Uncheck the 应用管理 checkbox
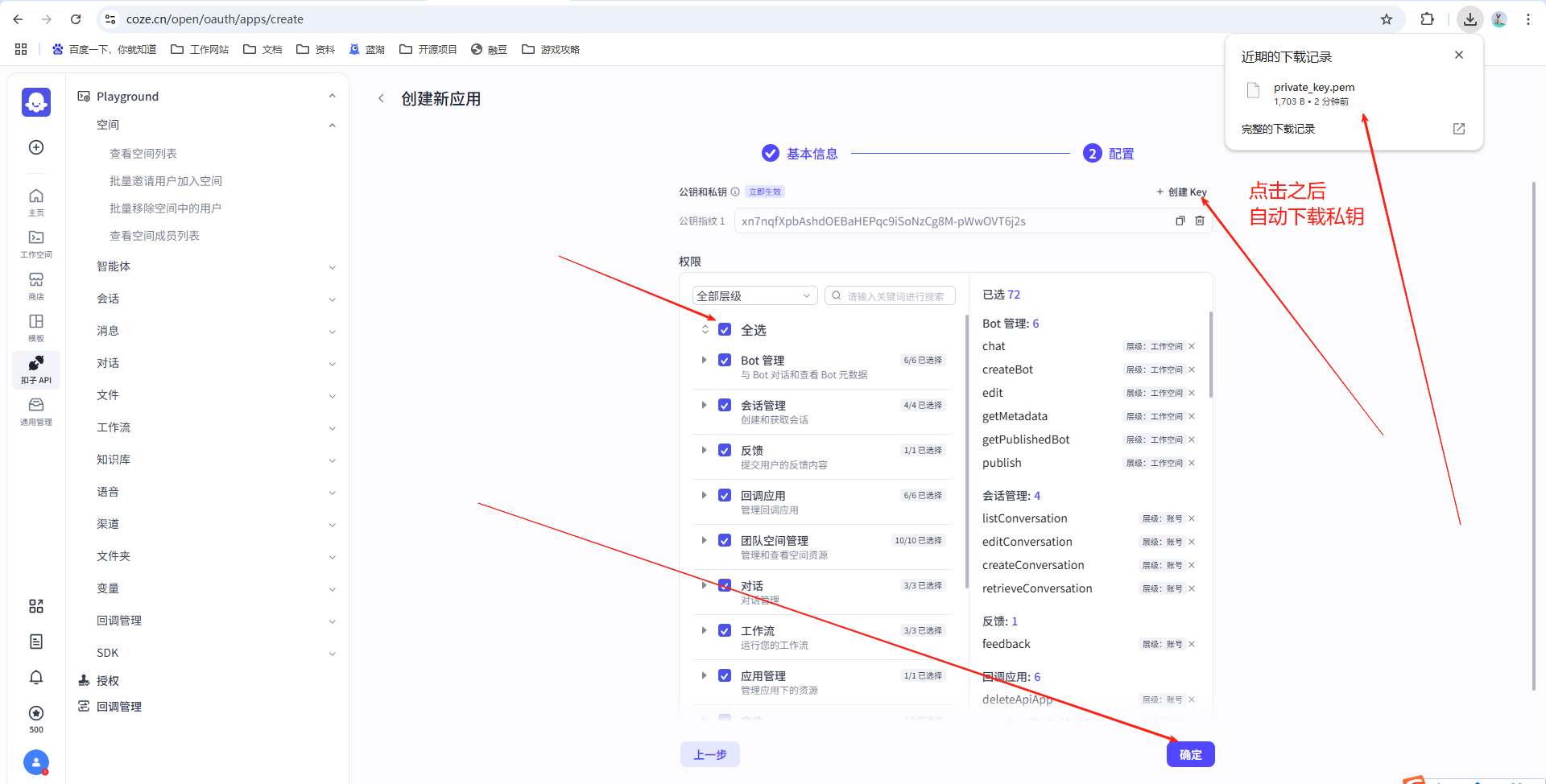The width and height of the screenshot is (1546, 784). (x=725, y=675)
